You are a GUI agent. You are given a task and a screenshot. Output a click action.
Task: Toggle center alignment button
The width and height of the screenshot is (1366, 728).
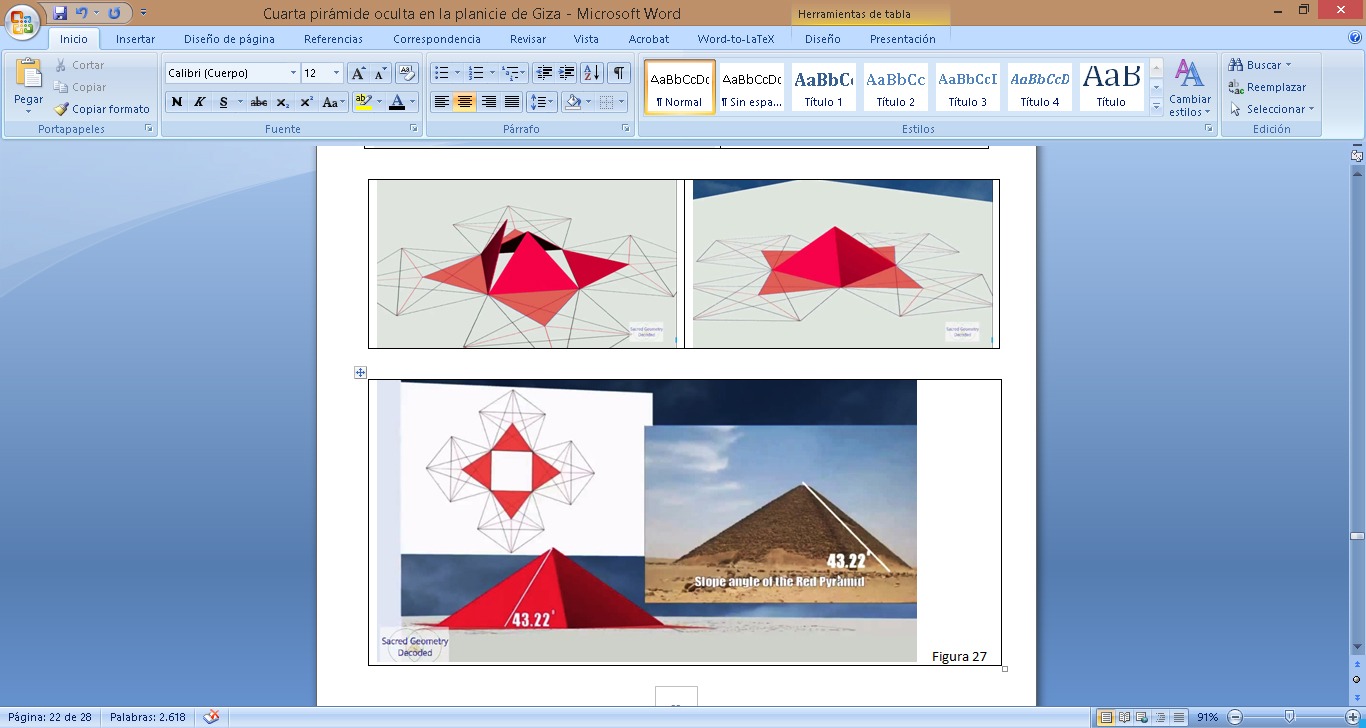[465, 102]
